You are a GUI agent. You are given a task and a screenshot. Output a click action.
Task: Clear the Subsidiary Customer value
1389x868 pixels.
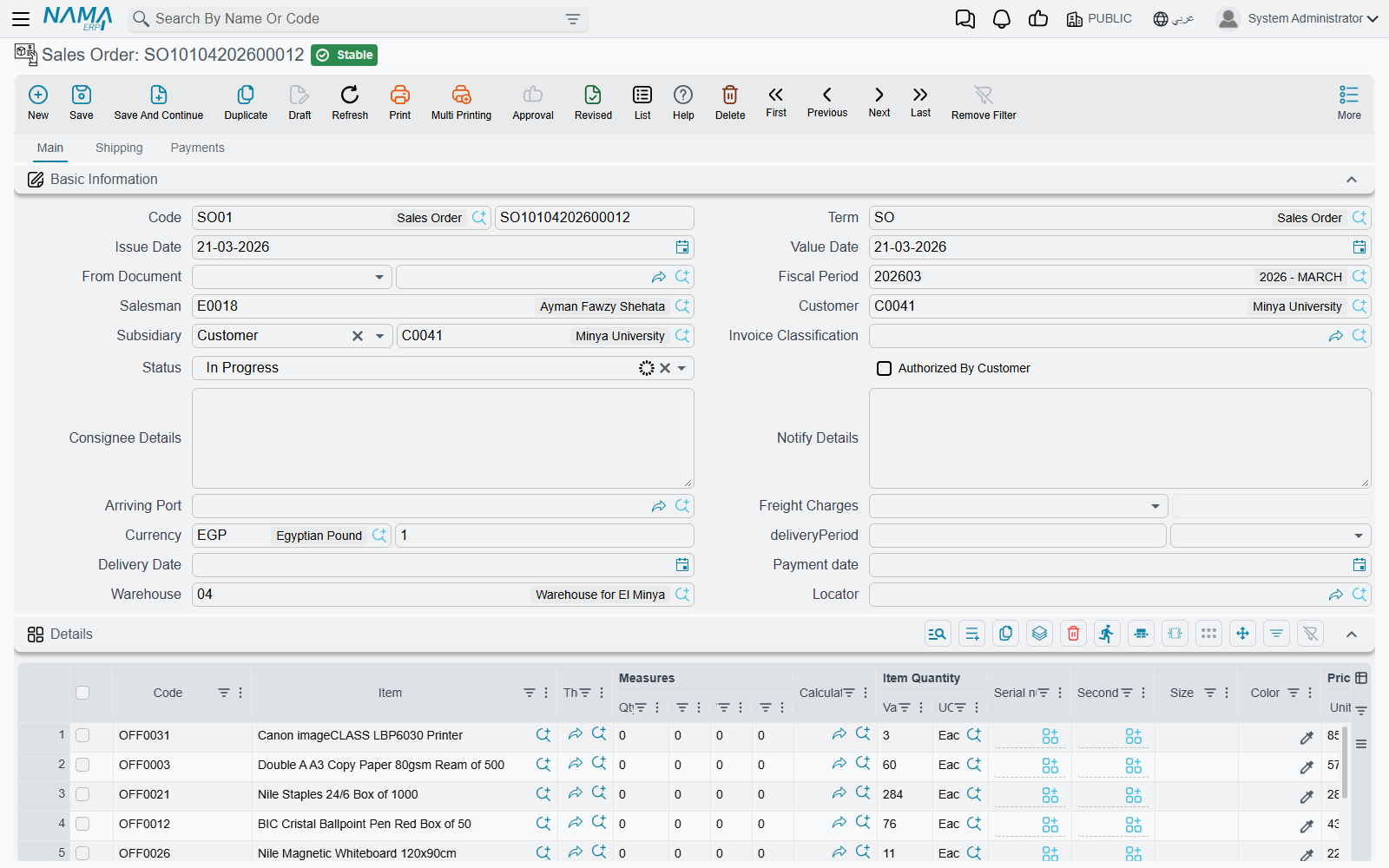click(358, 336)
